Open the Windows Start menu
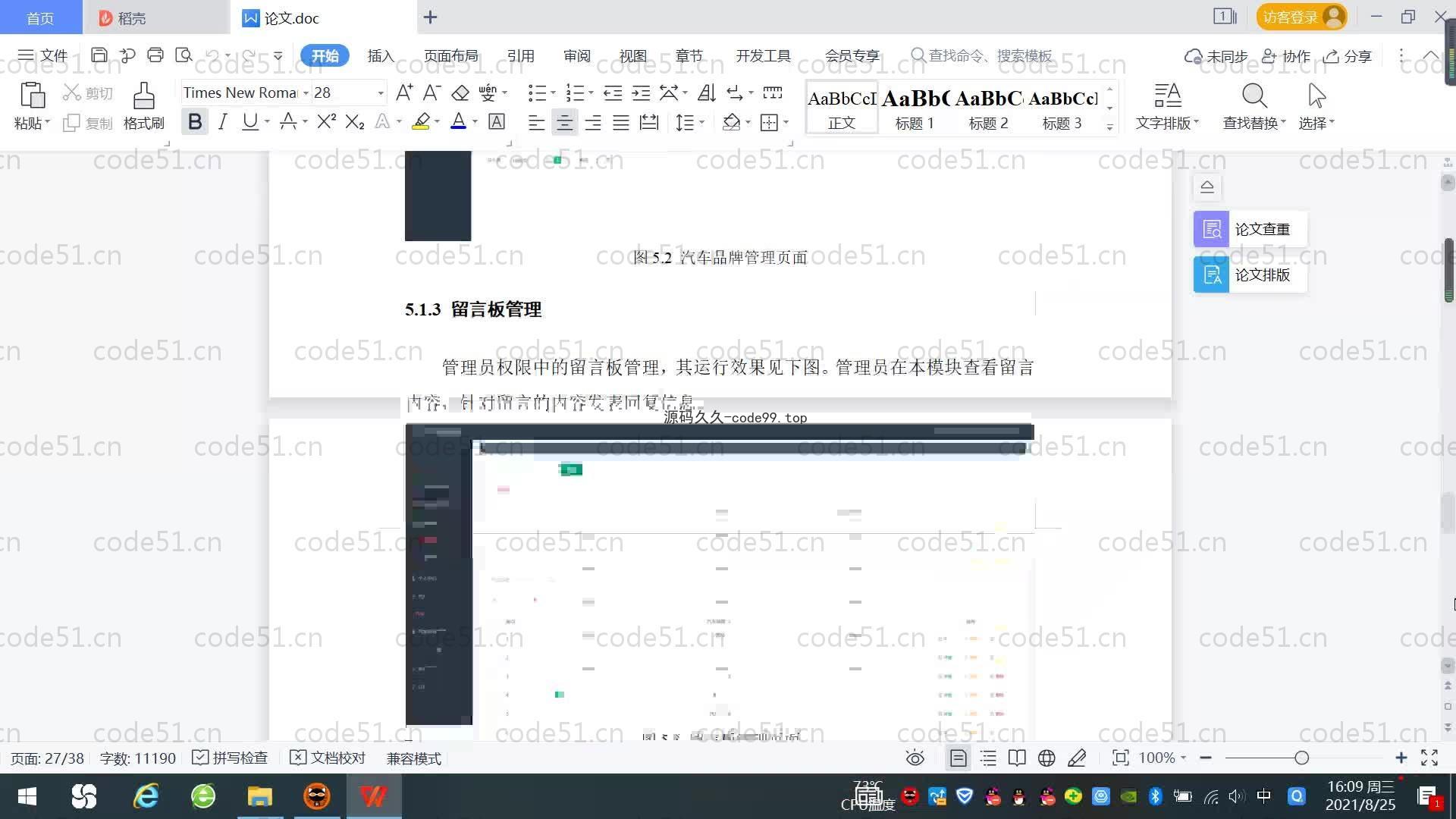 pos(27,796)
